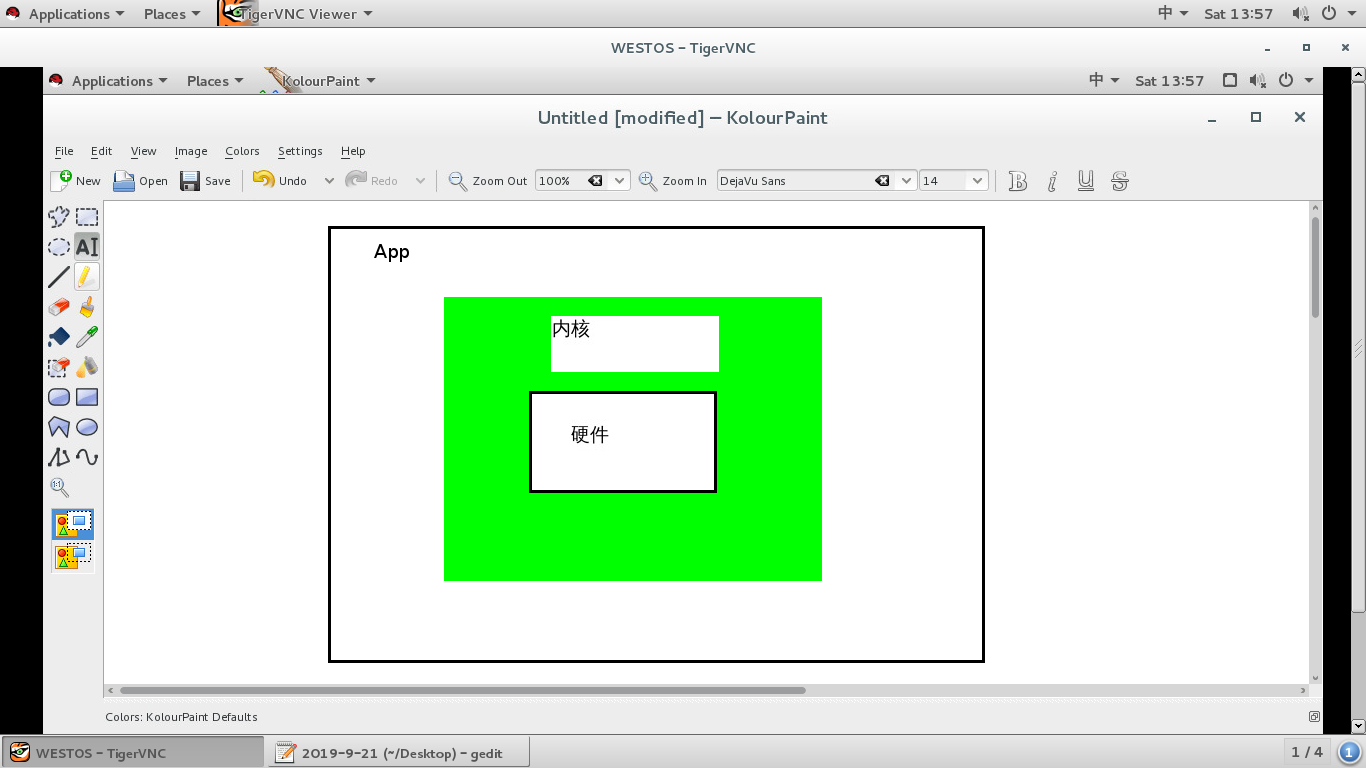The image size is (1366, 768).
Task: Click the horizontal canvas scrollbar
Action: 462,690
